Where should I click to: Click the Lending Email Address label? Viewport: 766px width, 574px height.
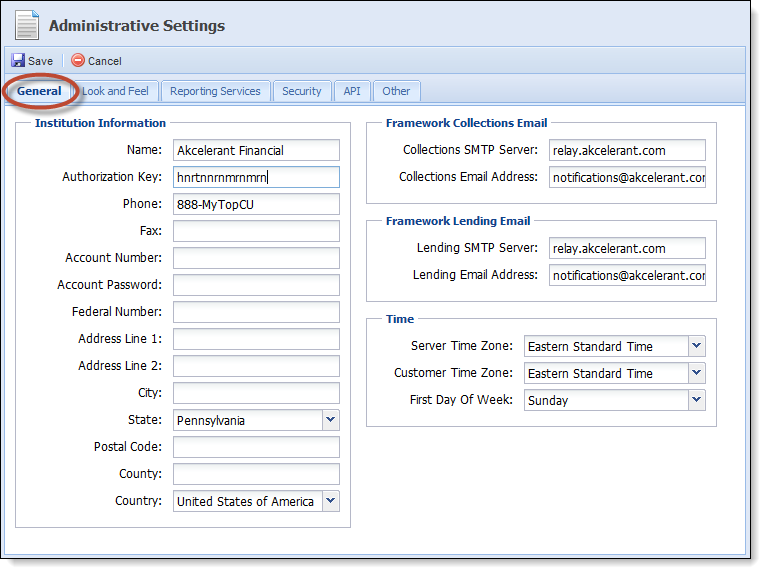click(475, 275)
